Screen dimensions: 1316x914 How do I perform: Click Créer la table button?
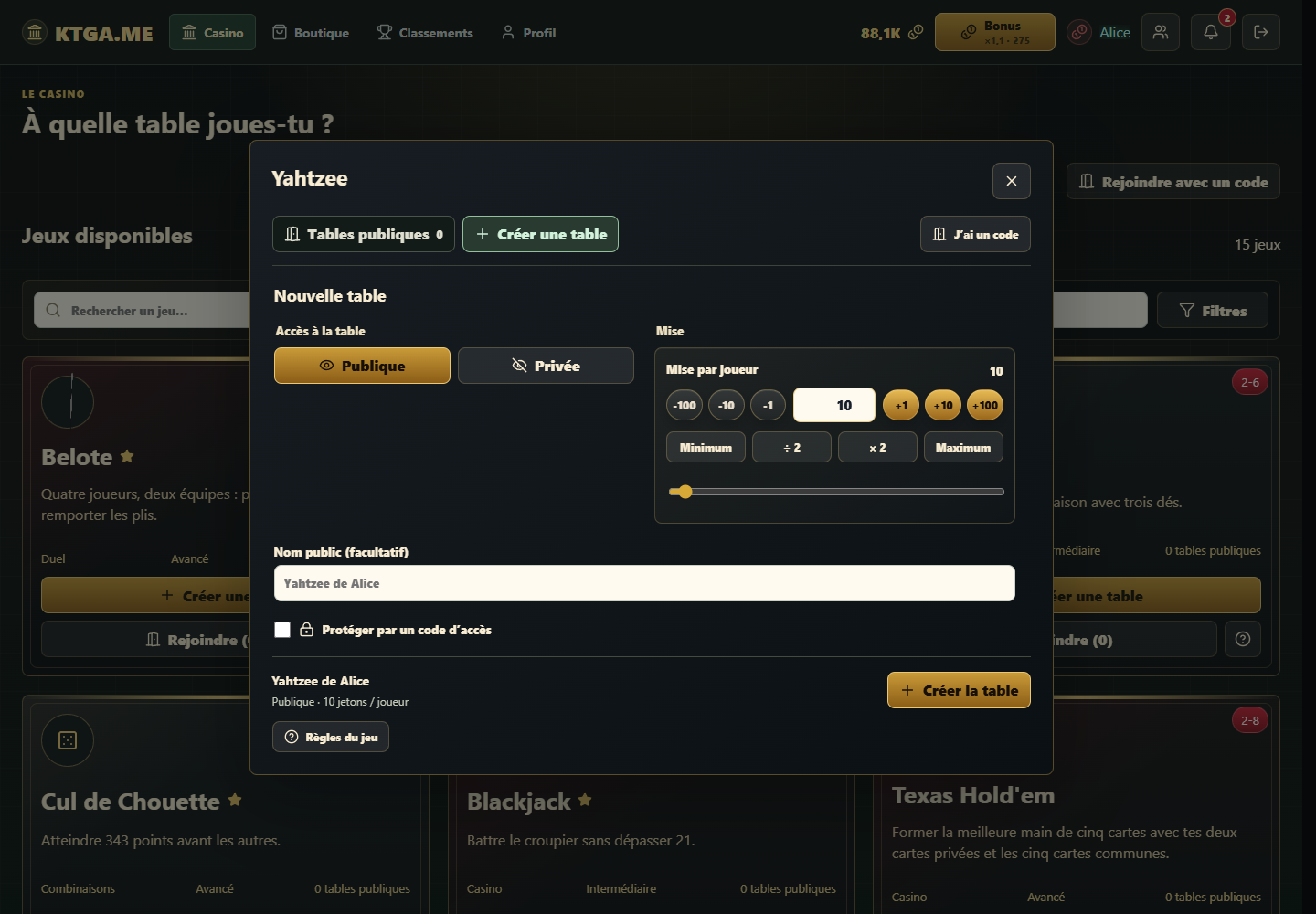point(959,690)
